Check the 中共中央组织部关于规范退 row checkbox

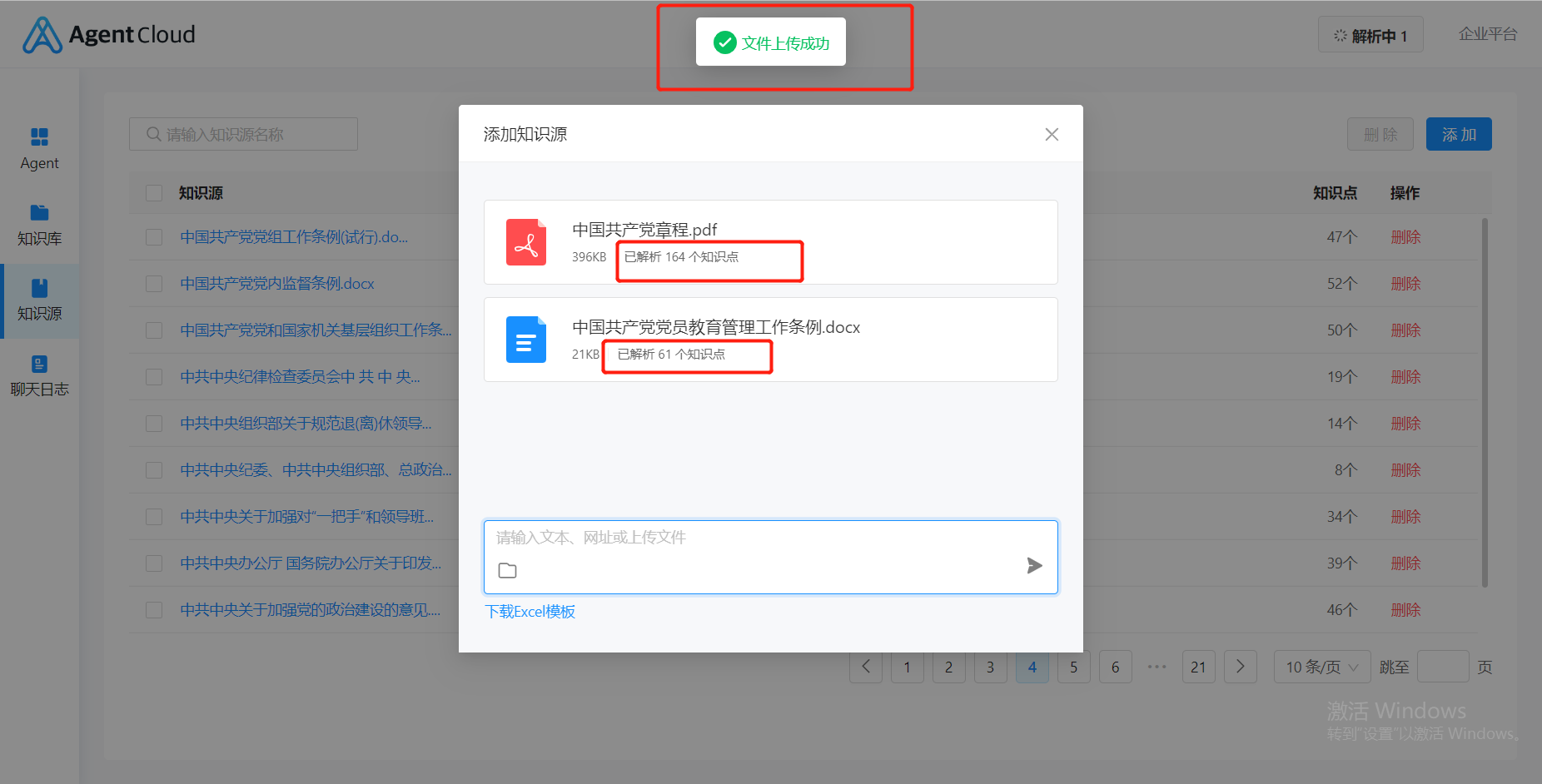pos(154,424)
